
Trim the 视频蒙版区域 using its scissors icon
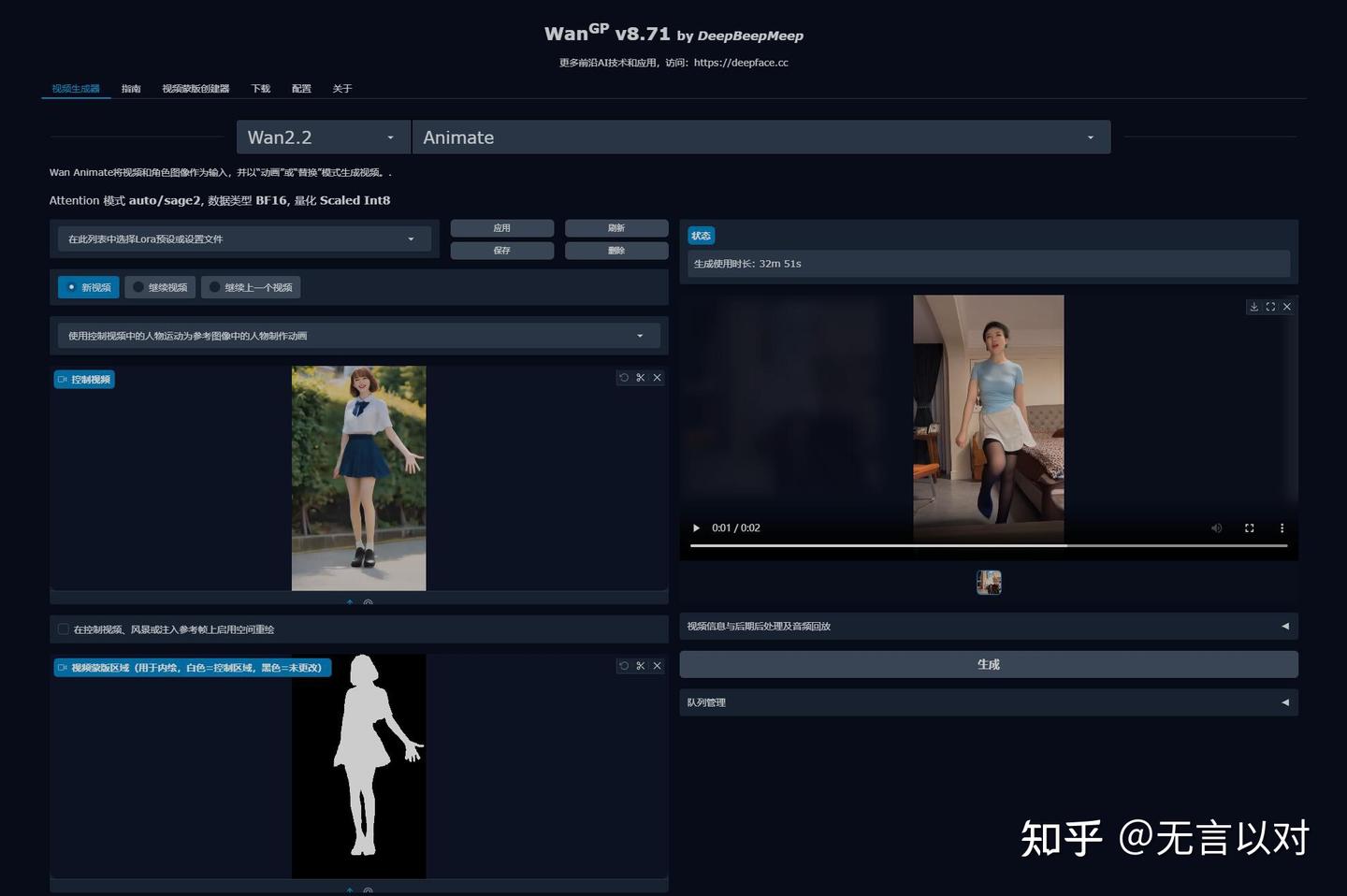point(641,666)
